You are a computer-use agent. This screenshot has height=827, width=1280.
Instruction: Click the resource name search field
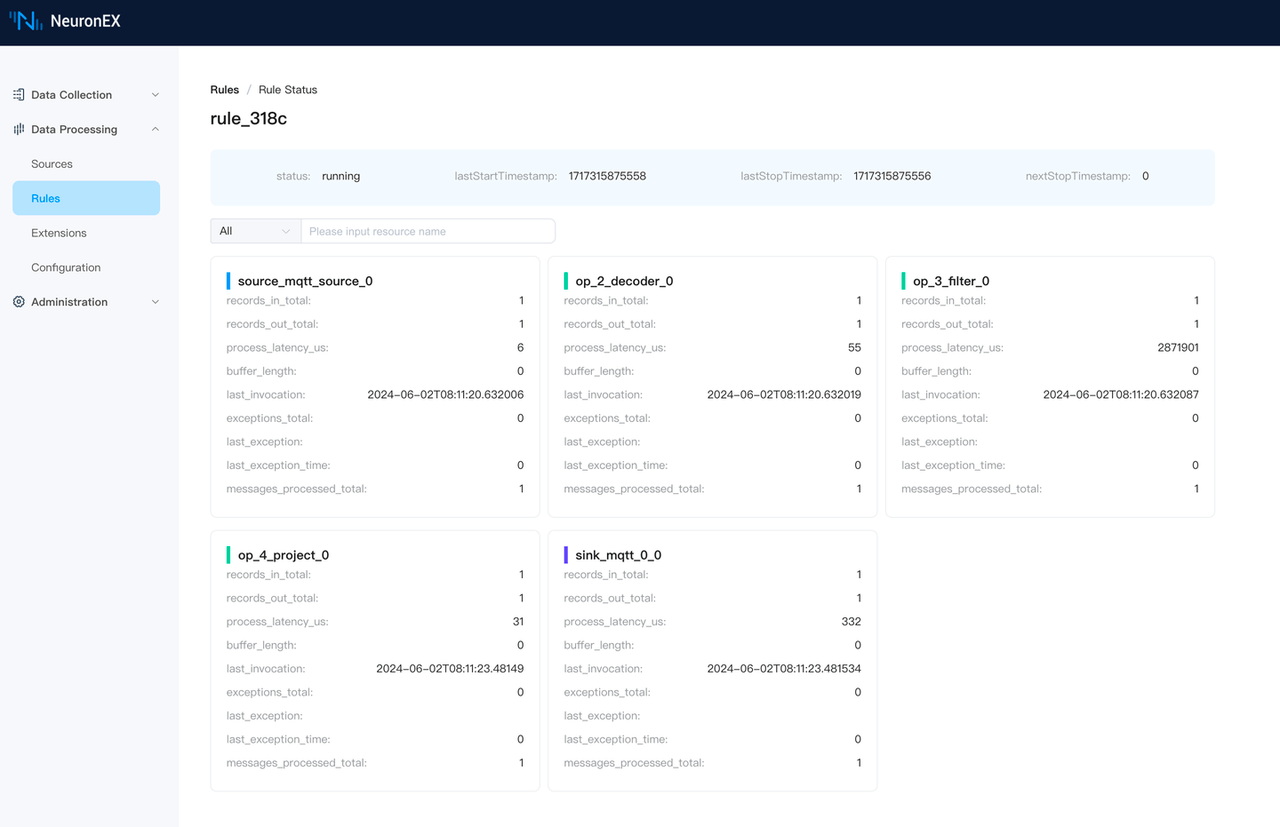coord(428,231)
